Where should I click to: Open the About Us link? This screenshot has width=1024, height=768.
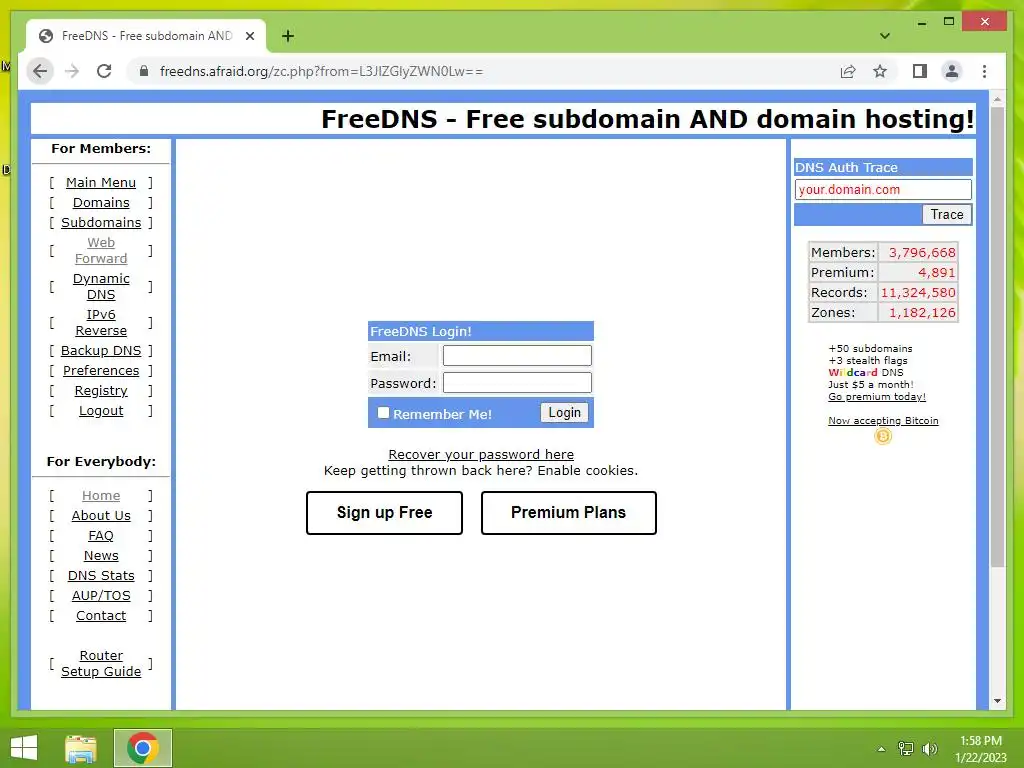point(101,516)
